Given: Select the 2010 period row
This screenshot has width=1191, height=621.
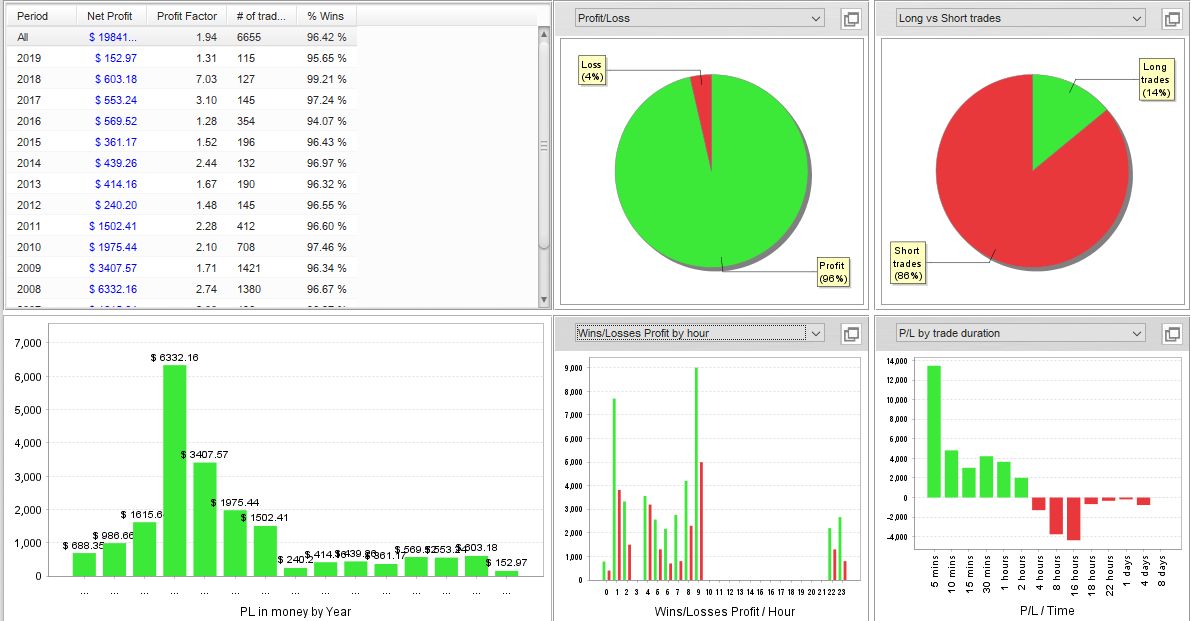Looking at the screenshot, I should (x=182, y=247).
